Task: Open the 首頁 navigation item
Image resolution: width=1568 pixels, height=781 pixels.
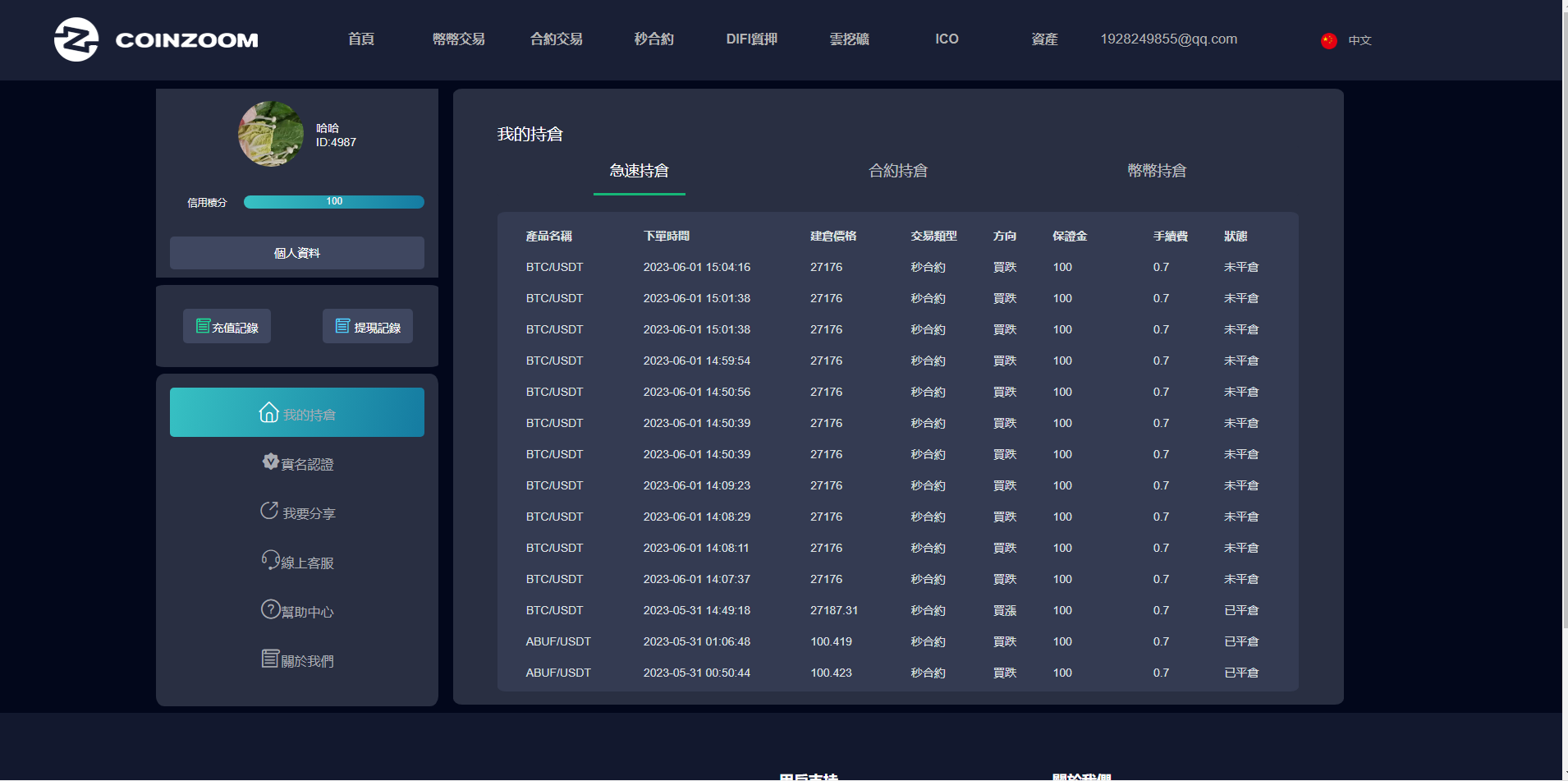Action: tap(361, 39)
